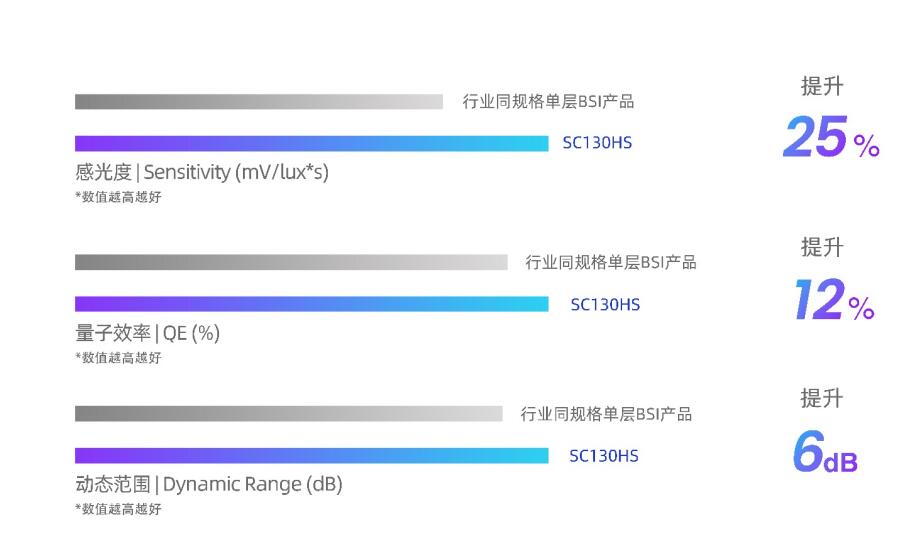Screen dimensions: 921x534
Task: Click the *数值越高越好 note under Sensitivity
Action: (118, 197)
